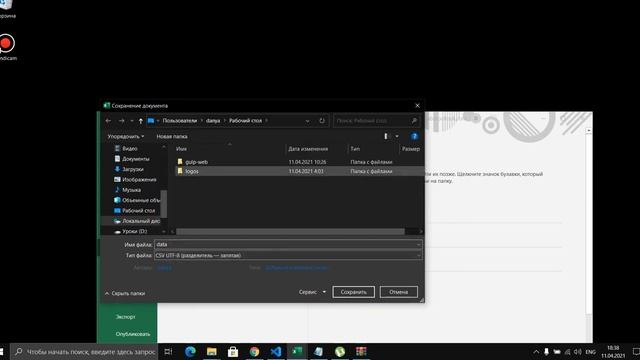The image size is (640, 360).
Task: Go up one folder level
Action: pos(140,121)
